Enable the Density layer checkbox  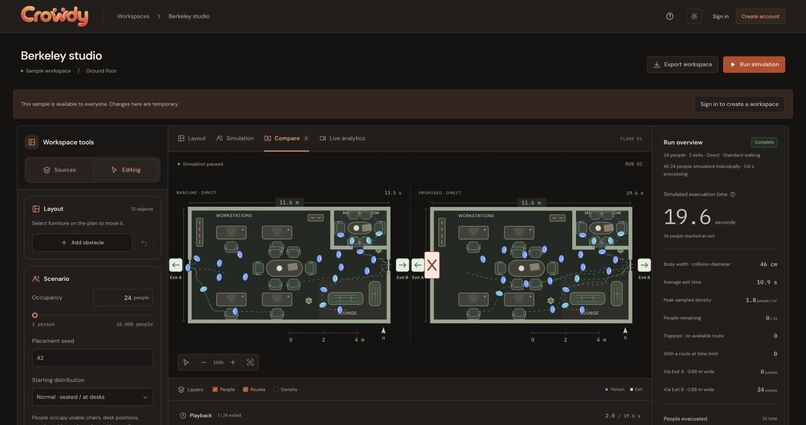coord(276,390)
